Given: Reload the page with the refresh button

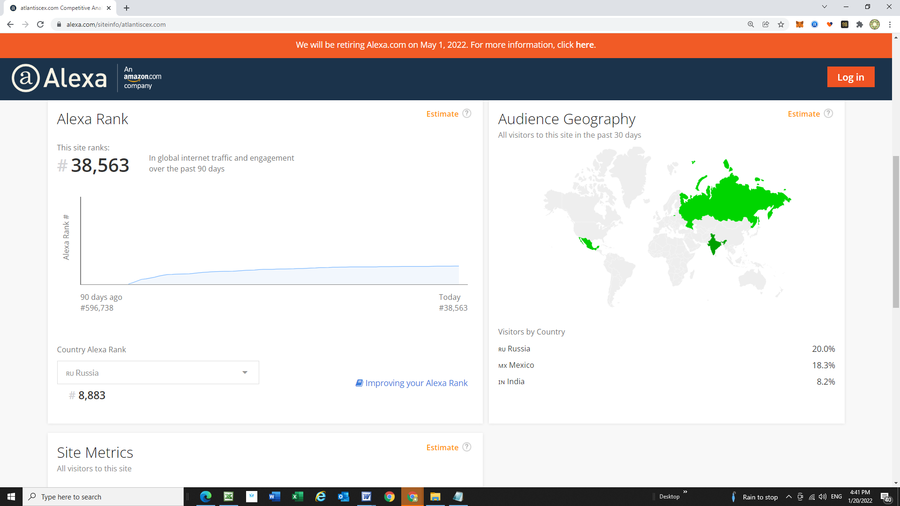Looking at the screenshot, I should tap(40, 24).
